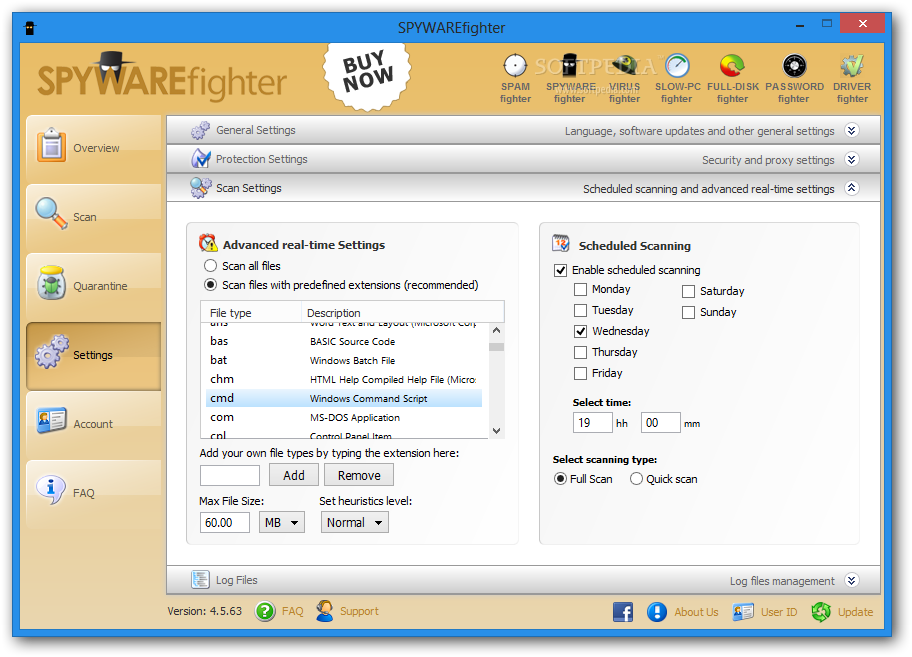Open the Facebook page icon

click(x=623, y=612)
